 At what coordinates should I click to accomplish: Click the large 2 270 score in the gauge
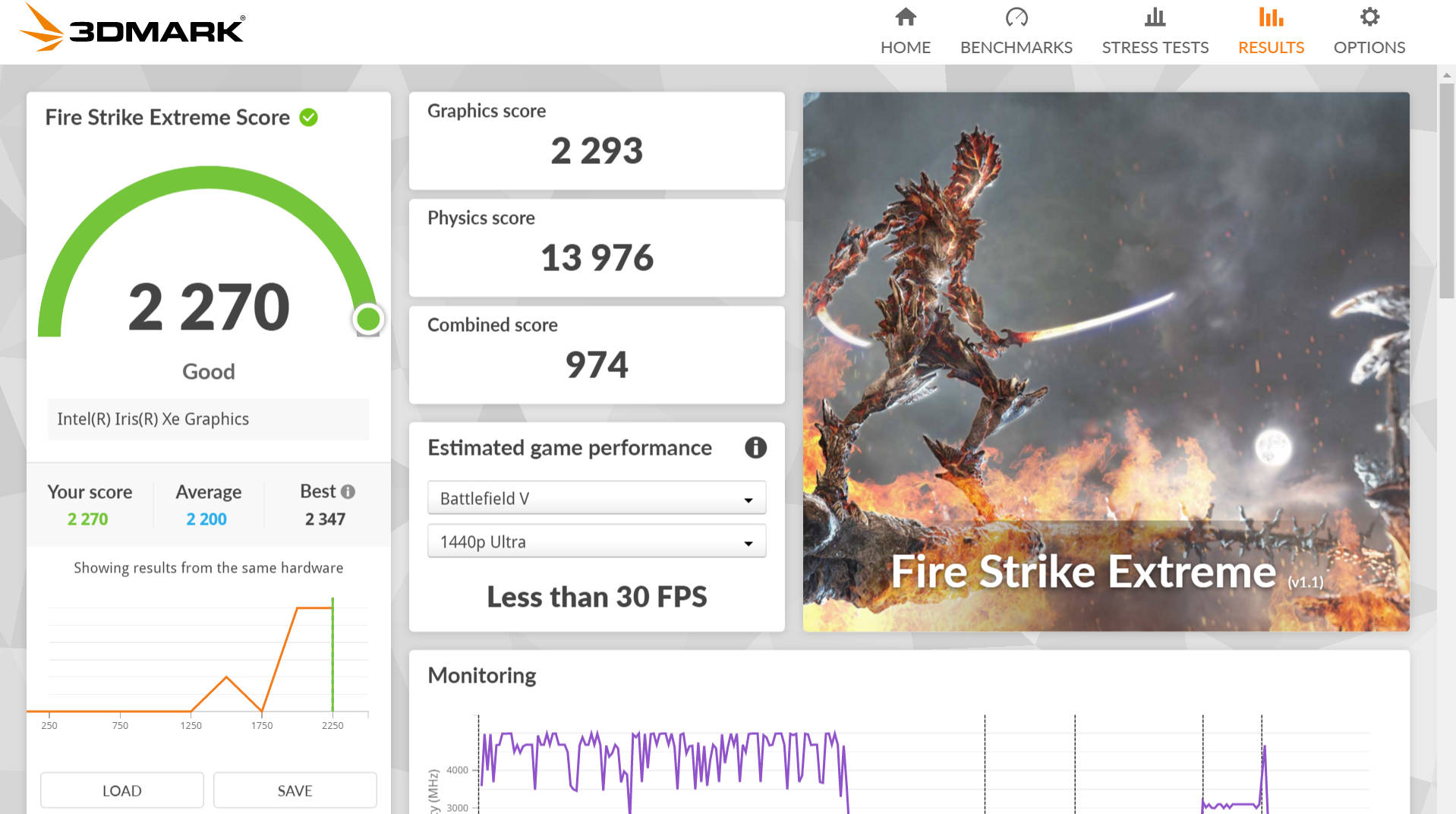point(209,307)
